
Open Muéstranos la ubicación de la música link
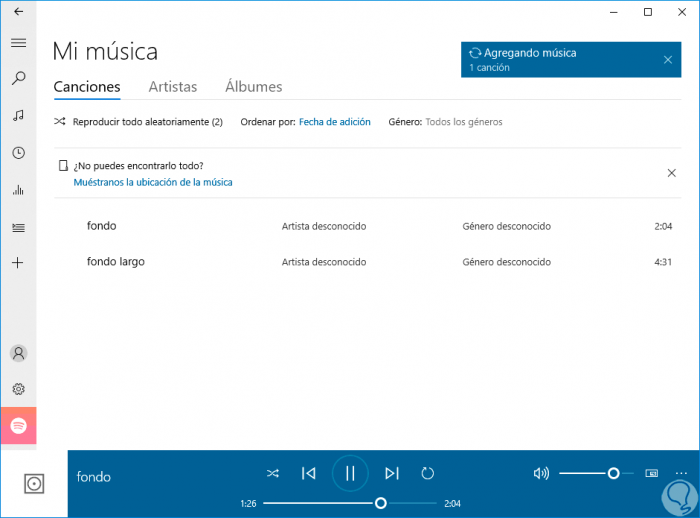coord(153,182)
